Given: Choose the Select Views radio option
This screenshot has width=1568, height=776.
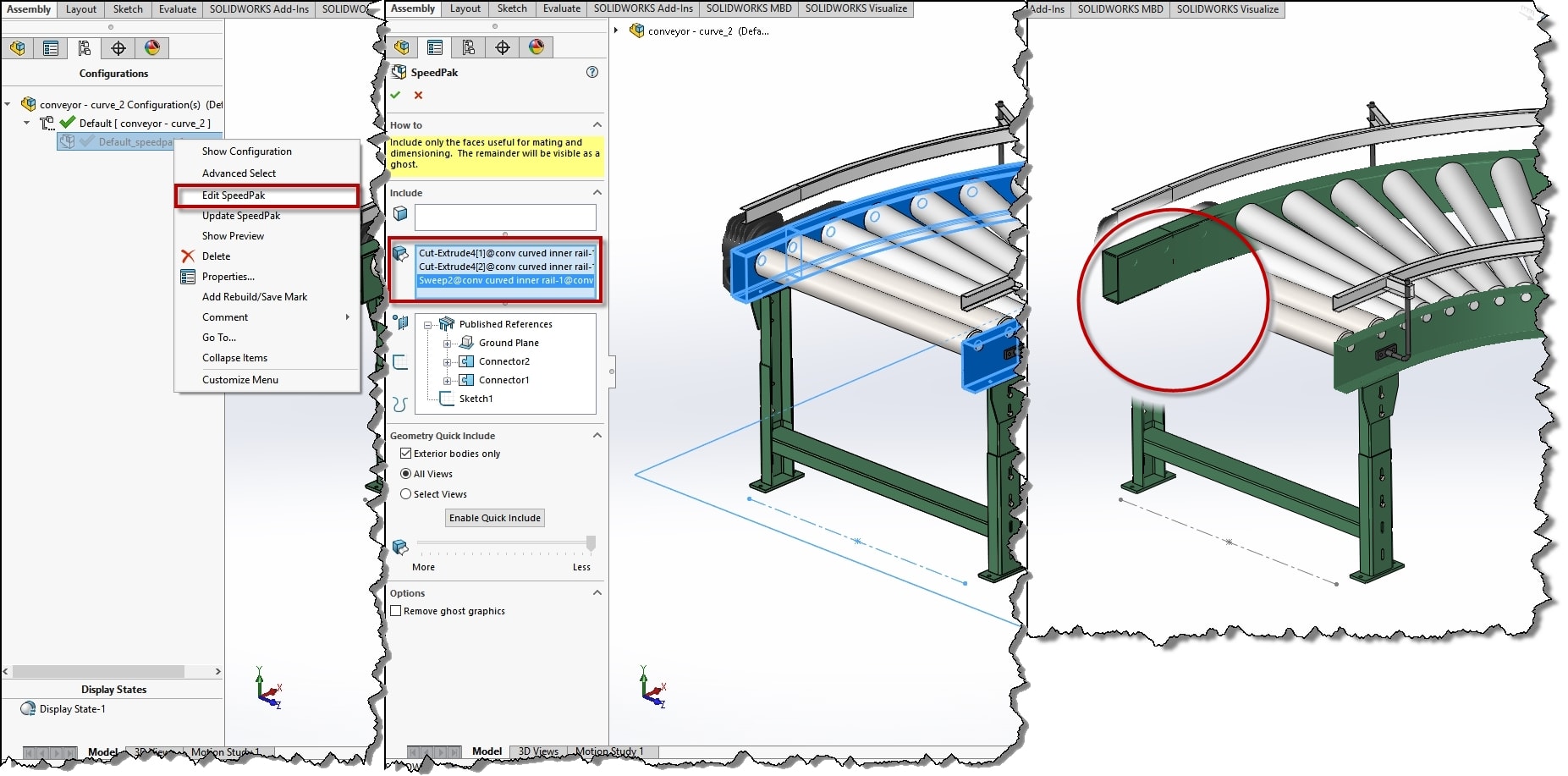Looking at the screenshot, I should coord(406,494).
